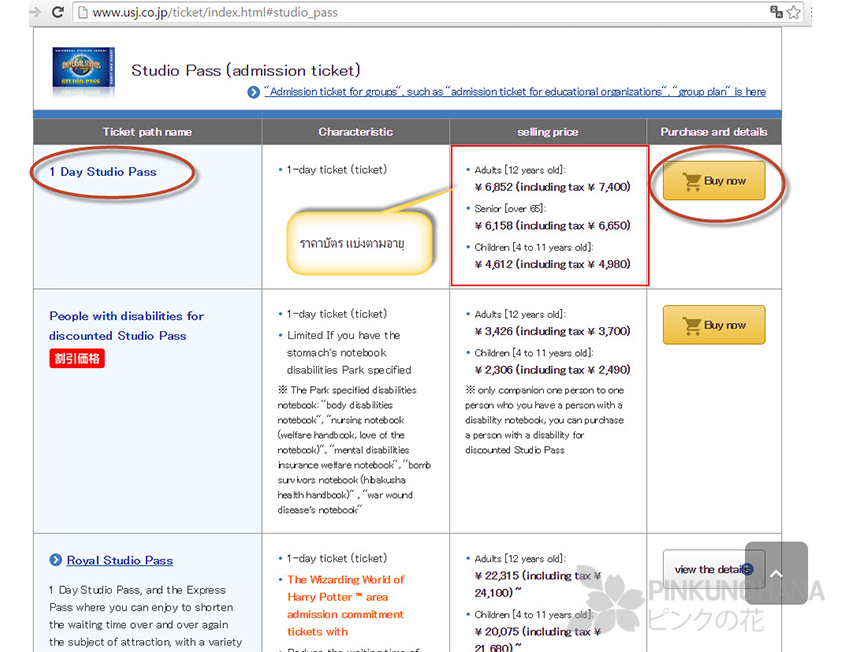Viewport: 841px width, 652px height.
Task: Click the browser reload icon
Action: coord(58,12)
